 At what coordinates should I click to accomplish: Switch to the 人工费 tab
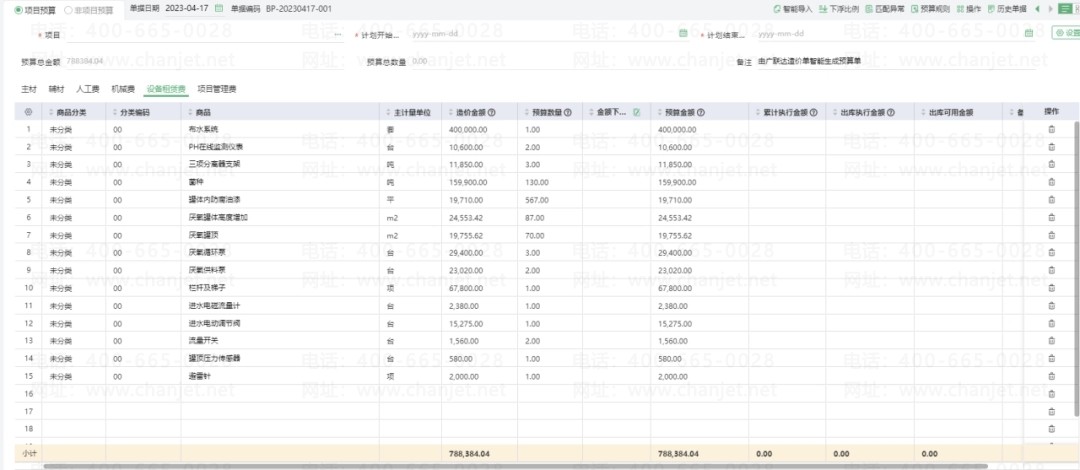click(87, 89)
